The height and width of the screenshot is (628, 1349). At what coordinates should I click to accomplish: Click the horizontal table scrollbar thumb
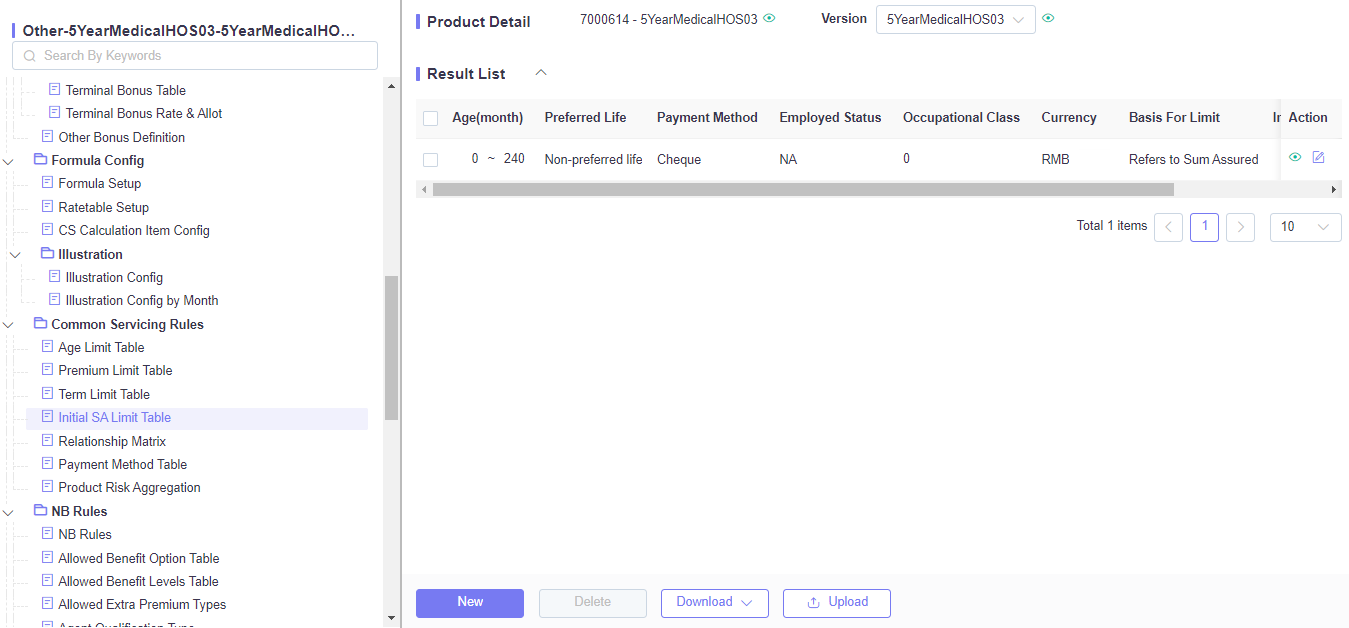[803, 189]
